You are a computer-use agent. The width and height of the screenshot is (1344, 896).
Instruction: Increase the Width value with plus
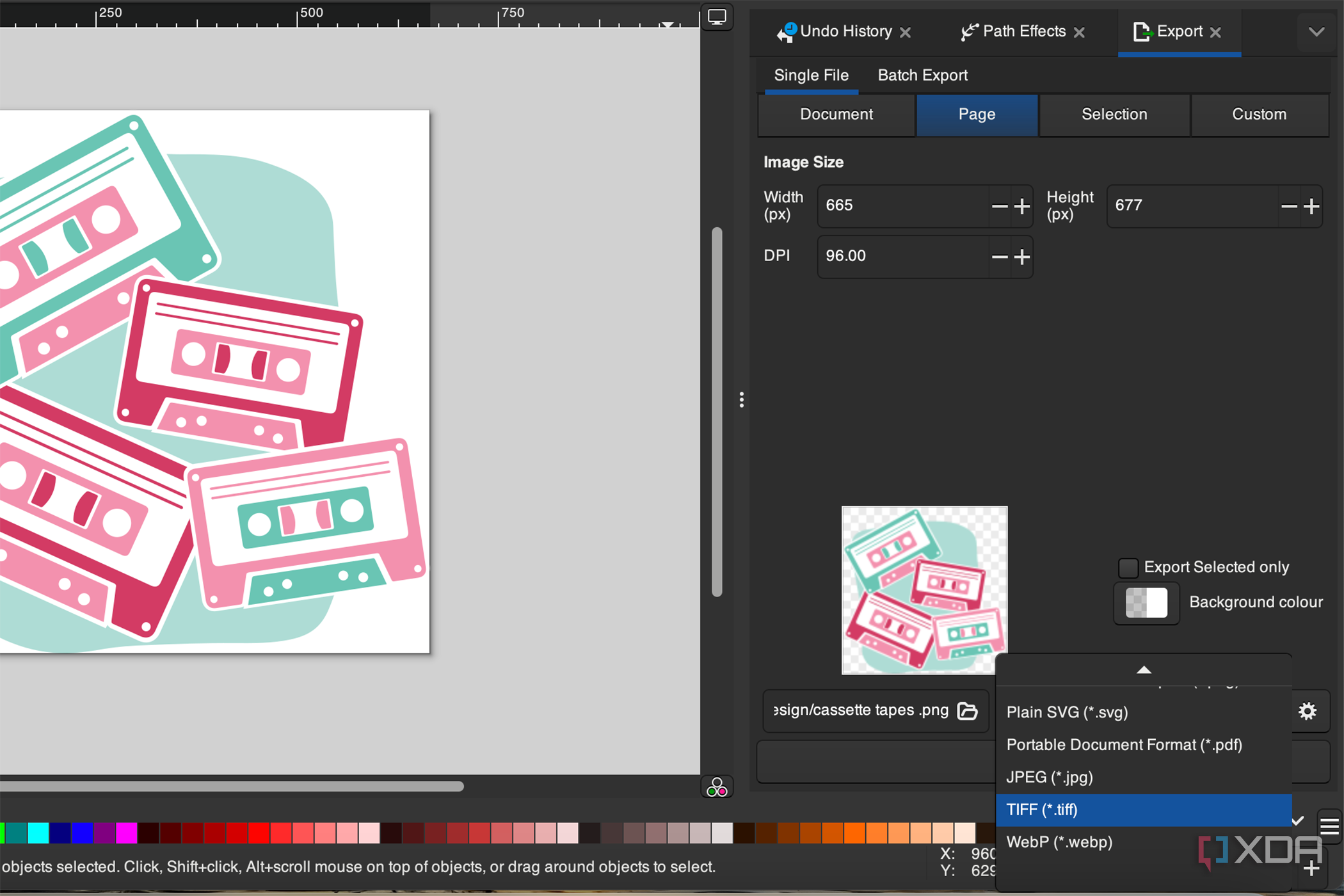[x=1022, y=206]
